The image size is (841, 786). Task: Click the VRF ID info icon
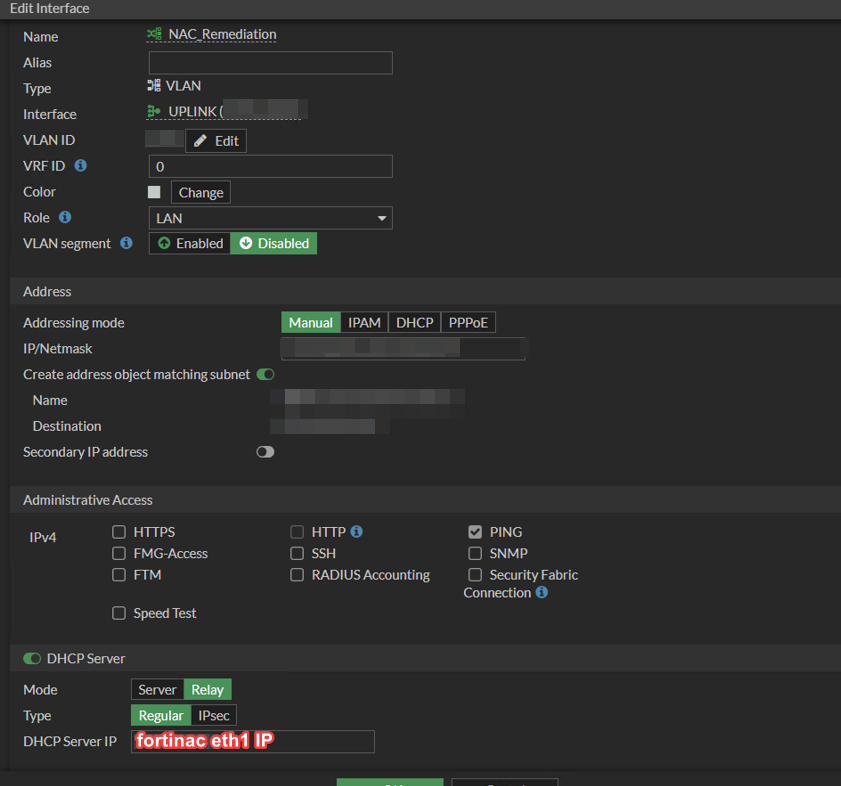pyautogui.click(x=80, y=166)
